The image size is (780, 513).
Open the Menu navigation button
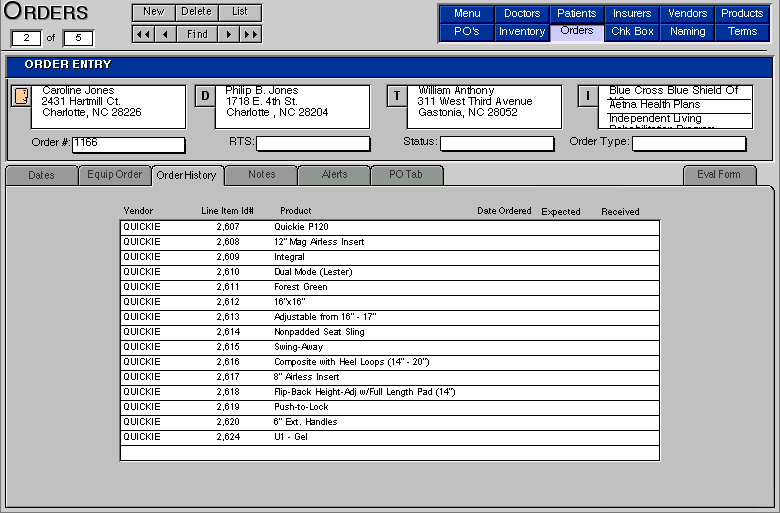click(x=467, y=13)
